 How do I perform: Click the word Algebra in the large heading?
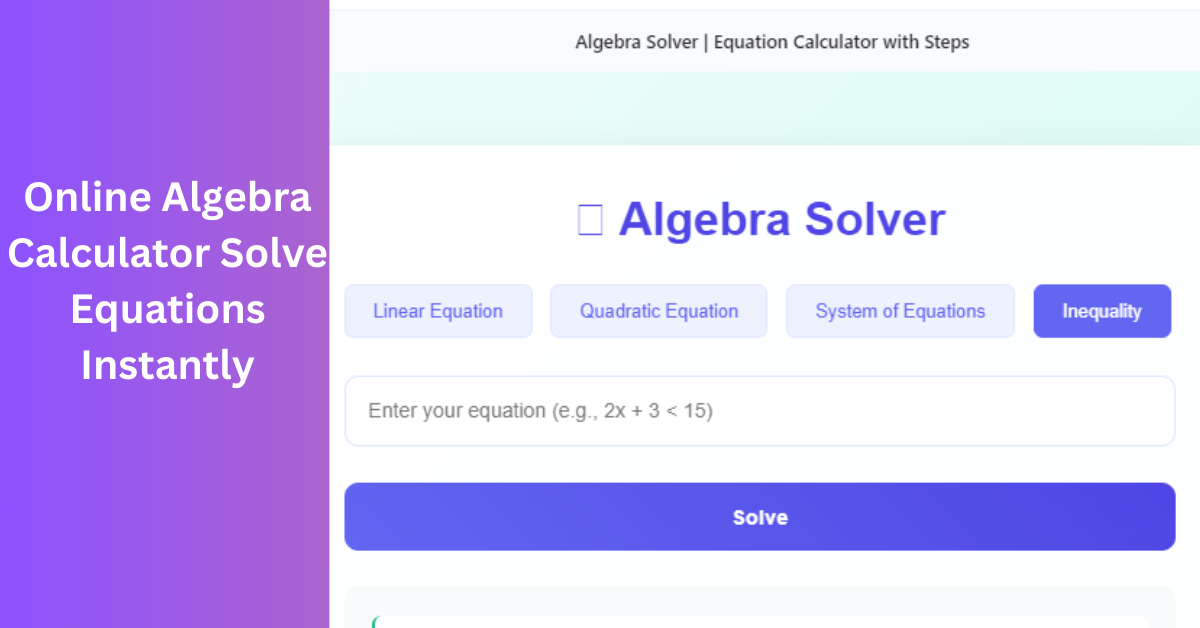click(704, 220)
